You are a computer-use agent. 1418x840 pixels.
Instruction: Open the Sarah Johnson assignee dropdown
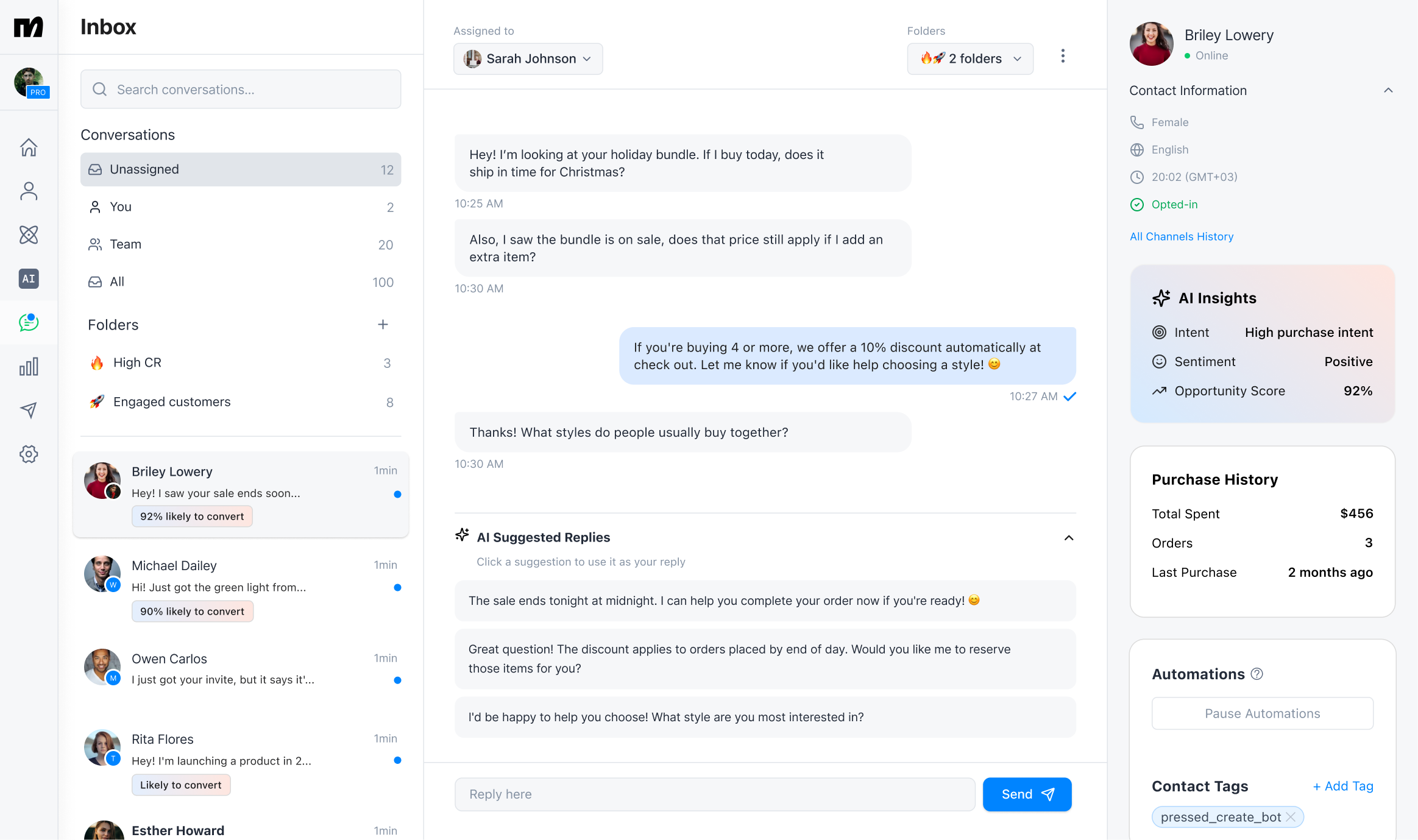(528, 58)
